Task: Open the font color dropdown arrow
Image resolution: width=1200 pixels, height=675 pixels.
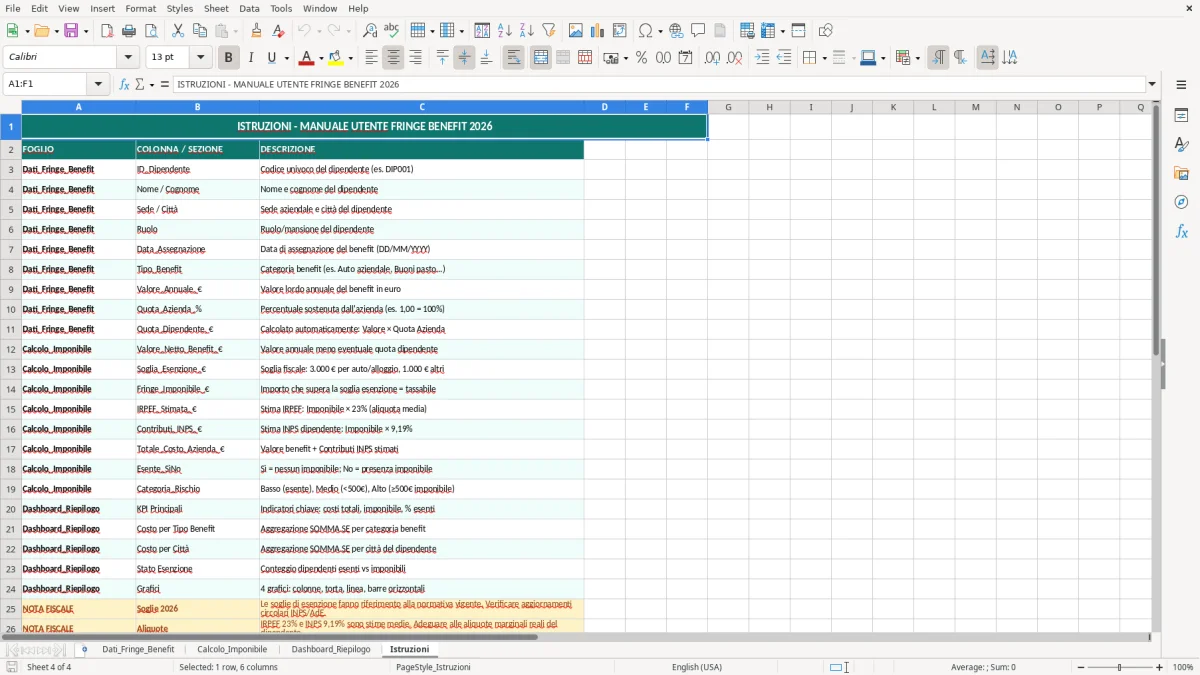Action: [321, 58]
